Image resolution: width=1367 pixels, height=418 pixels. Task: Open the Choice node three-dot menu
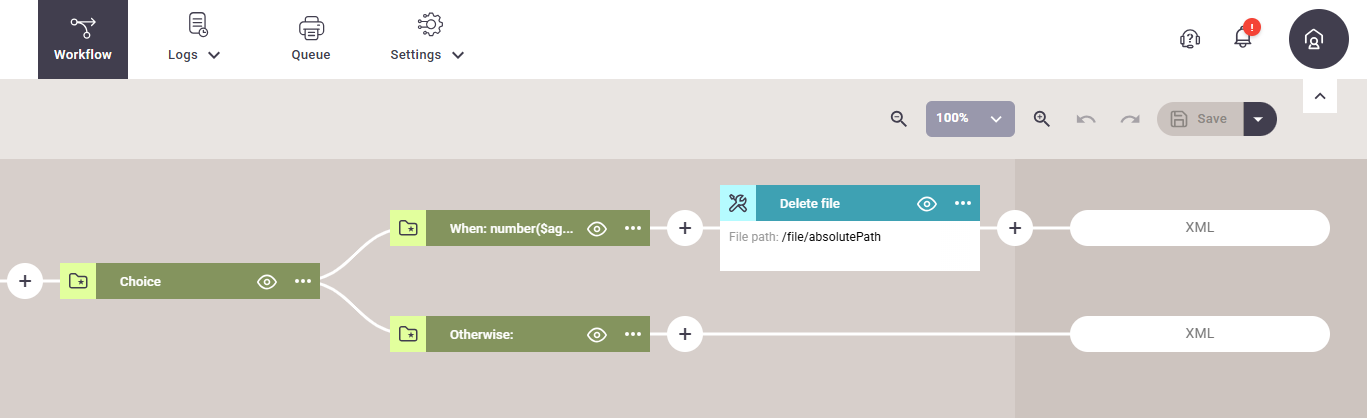click(x=303, y=281)
